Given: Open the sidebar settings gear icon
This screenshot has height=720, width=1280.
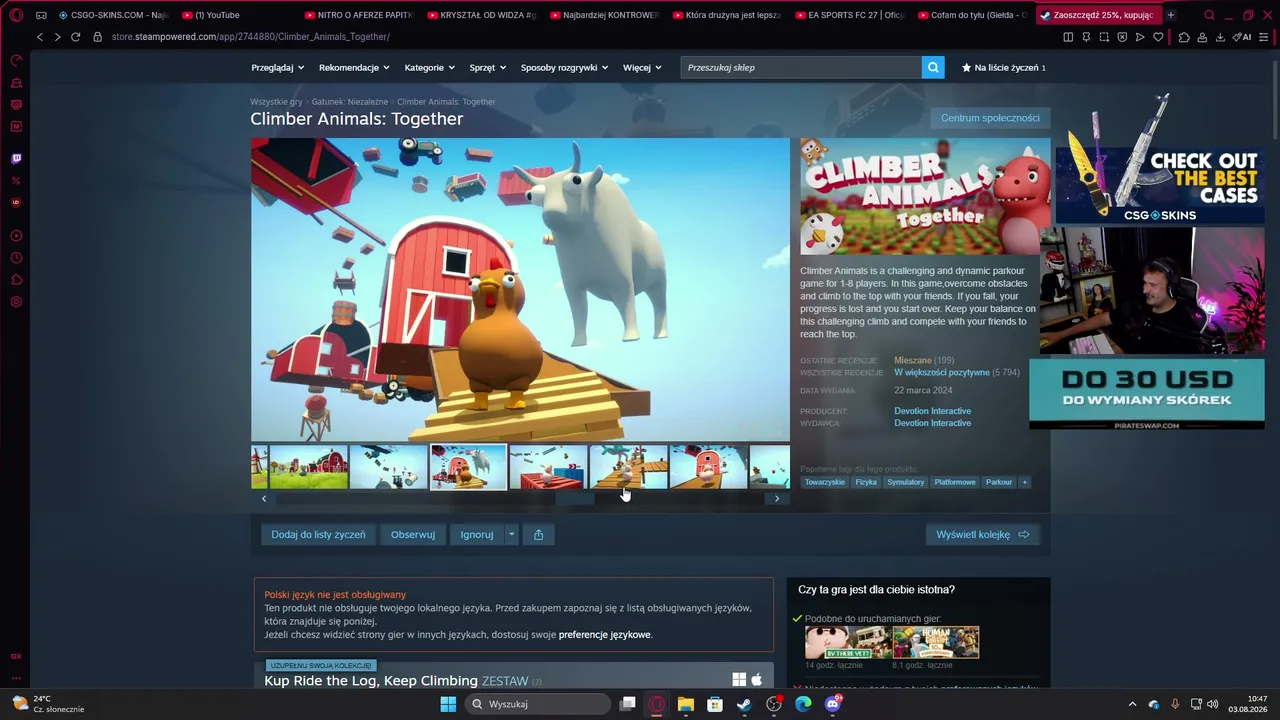Looking at the screenshot, I should coord(16,302).
